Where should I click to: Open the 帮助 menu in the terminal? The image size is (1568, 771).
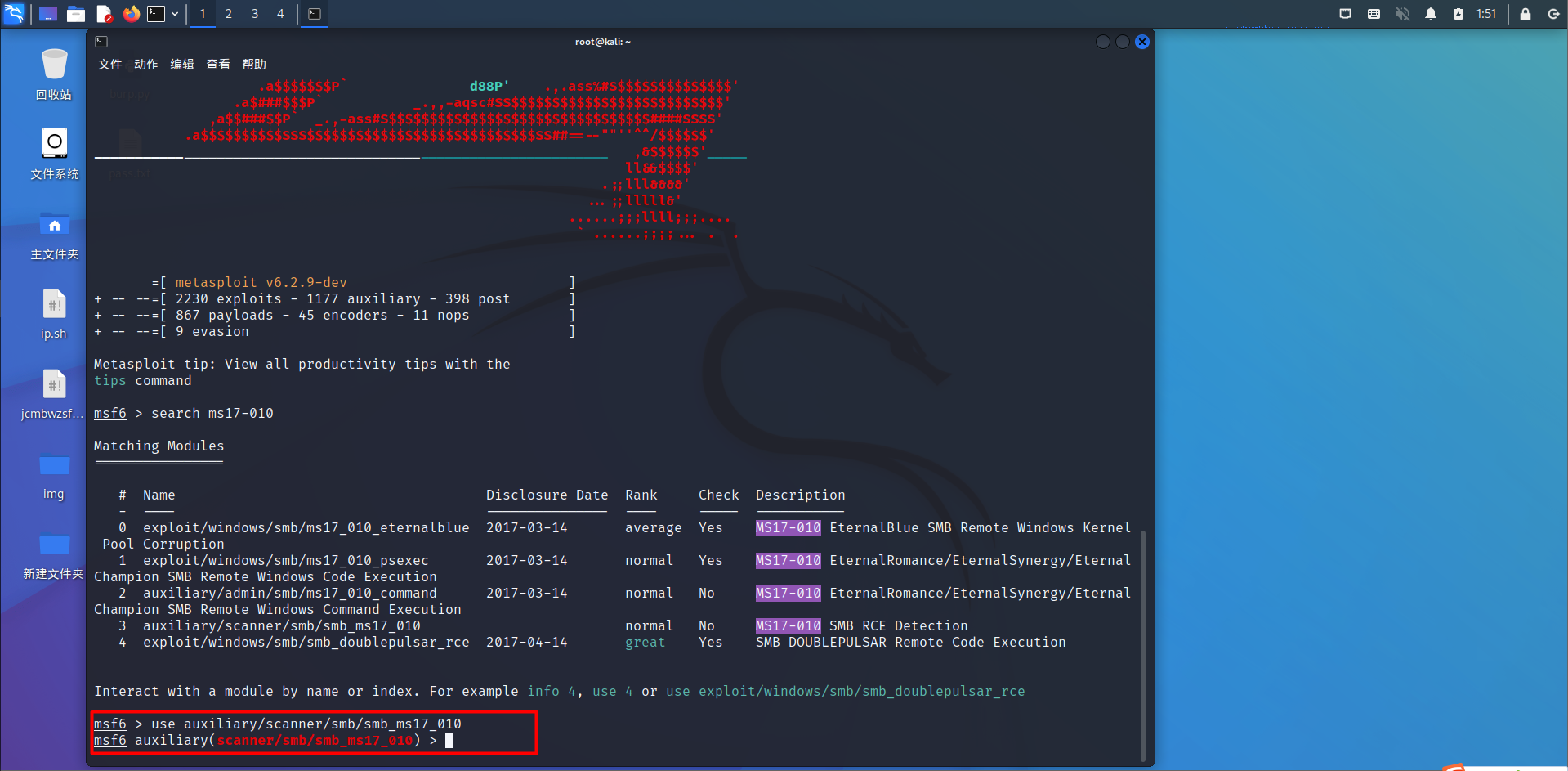(x=254, y=65)
